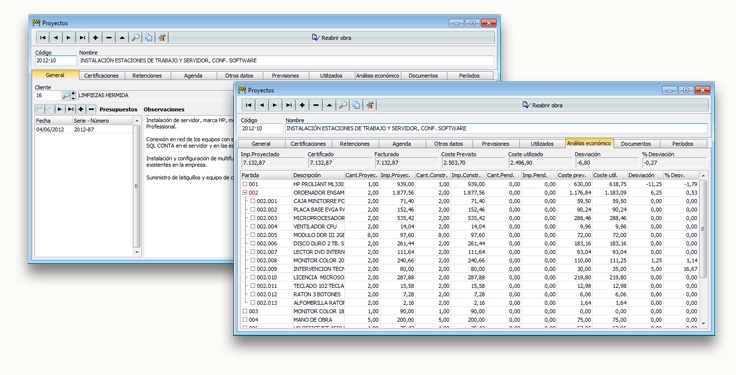This screenshot has width=736, height=375.
Task: Open Retenciones tab in back window
Action: pyautogui.click(x=147, y=76)
